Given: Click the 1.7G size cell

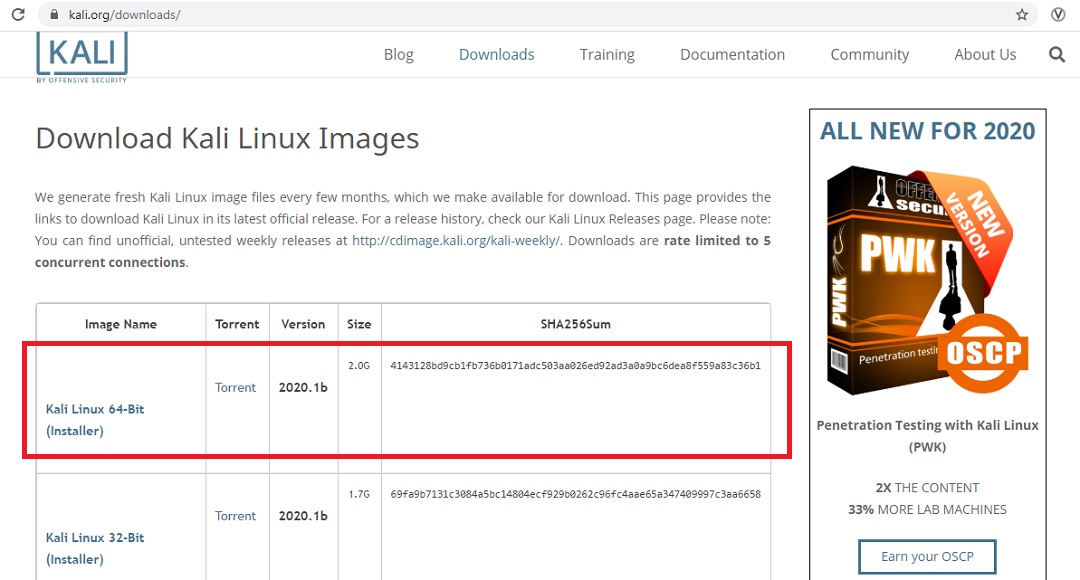Looking at the screenshot, I should [x=359, y=494].
